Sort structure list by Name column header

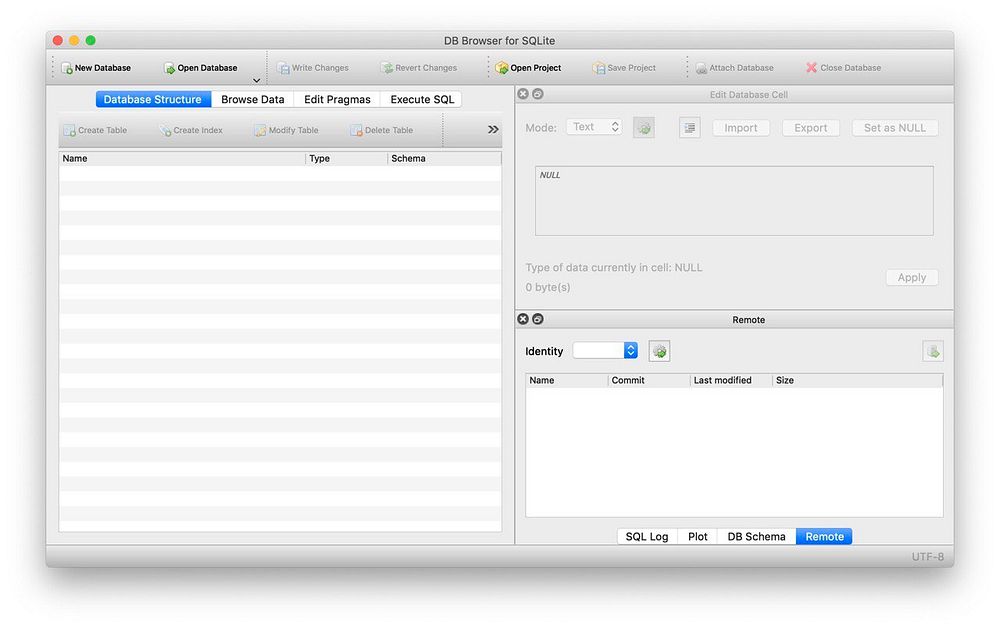click(182, 158)
